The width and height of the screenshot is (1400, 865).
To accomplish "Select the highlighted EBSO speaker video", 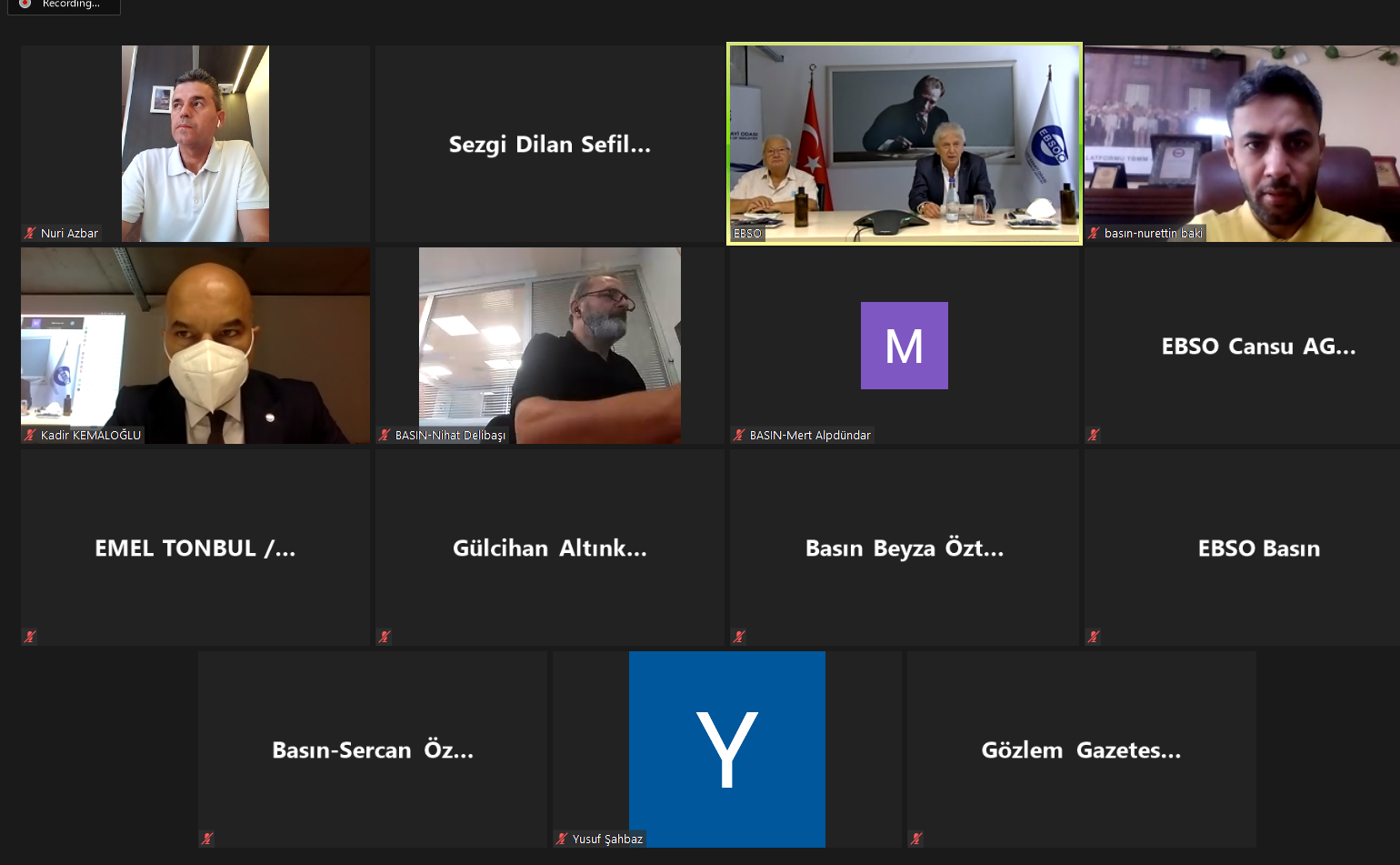I will (x=905, y=144).
